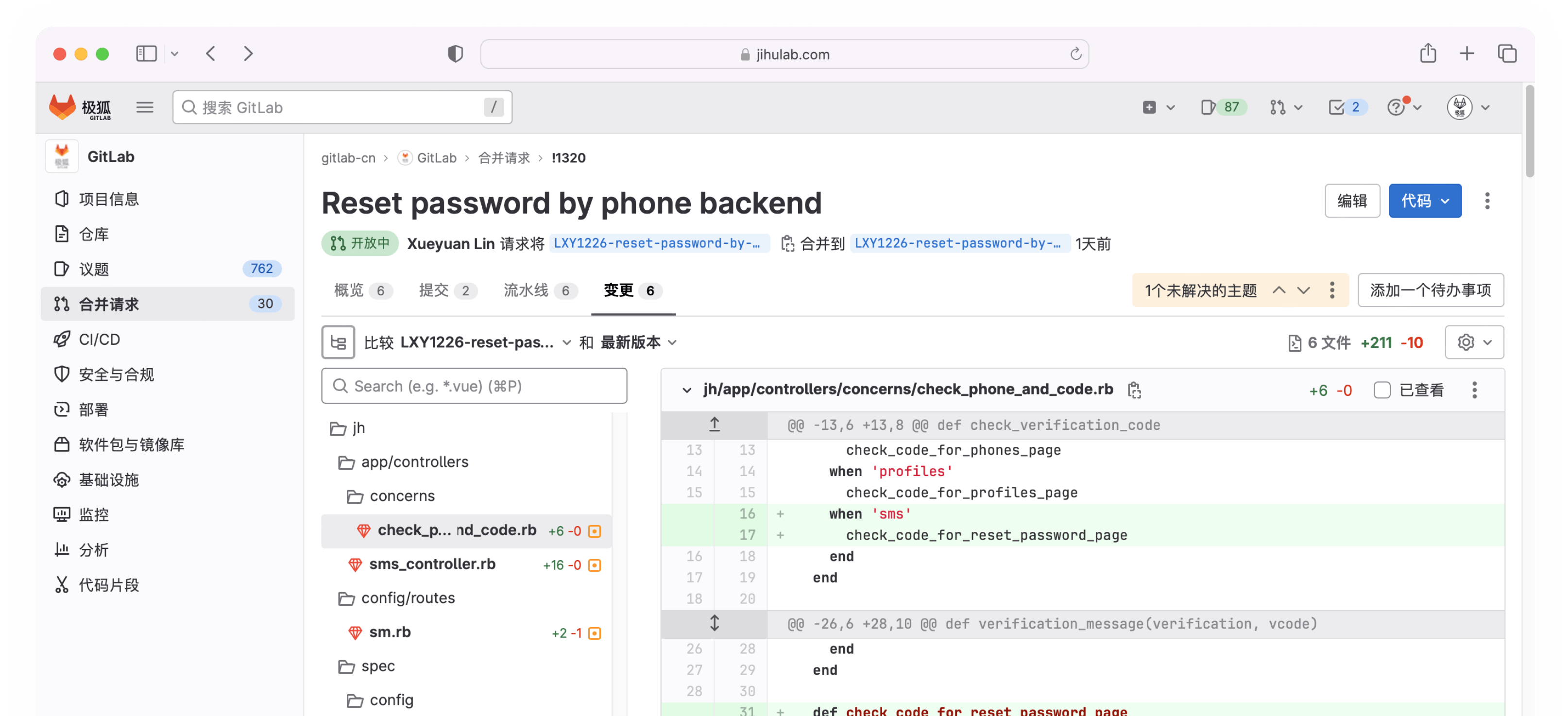Jump to next unresolved thread
The image size is (1568, 716).
1303,290
